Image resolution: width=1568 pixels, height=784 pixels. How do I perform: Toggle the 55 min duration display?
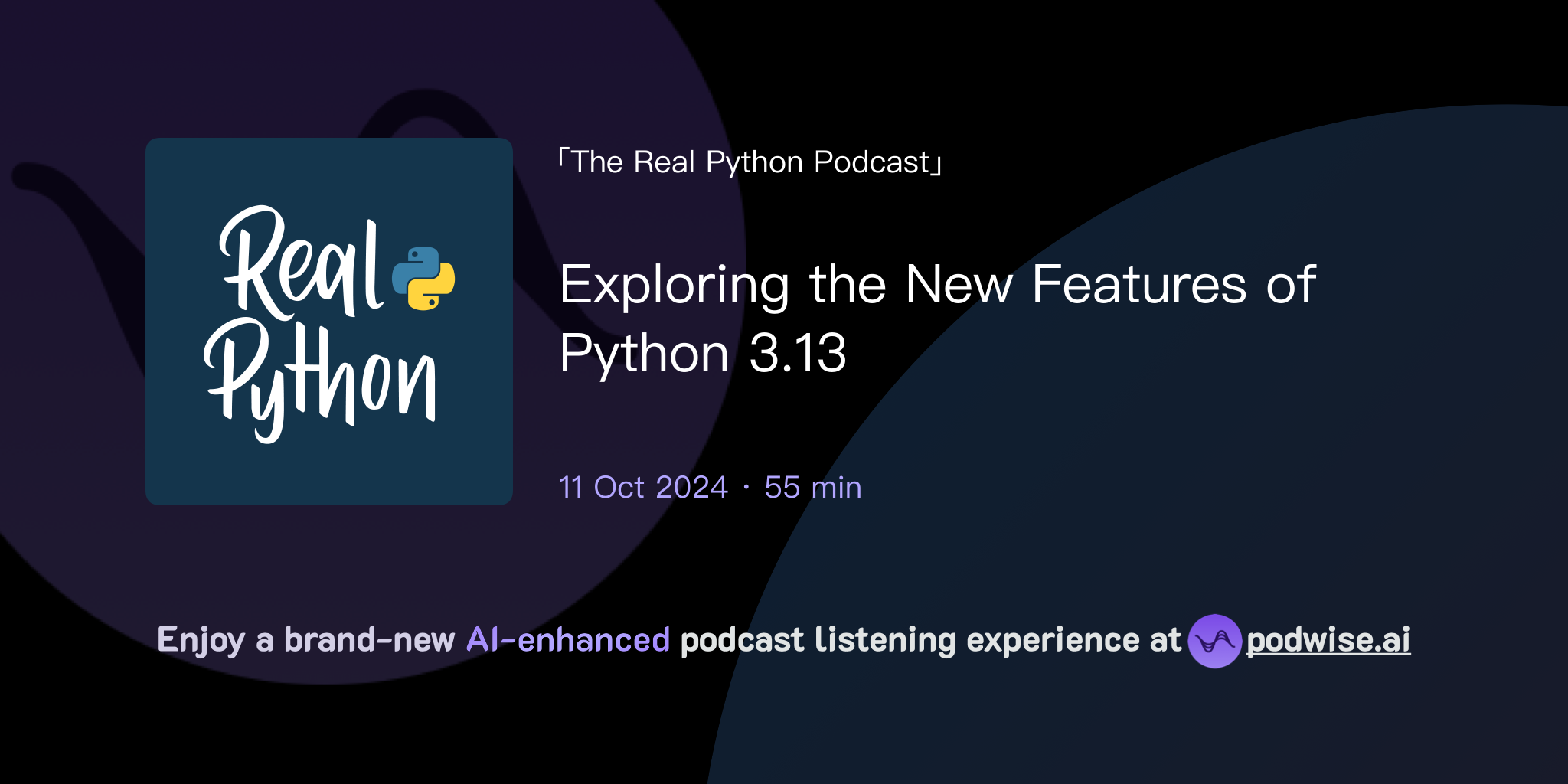point(813,487)
